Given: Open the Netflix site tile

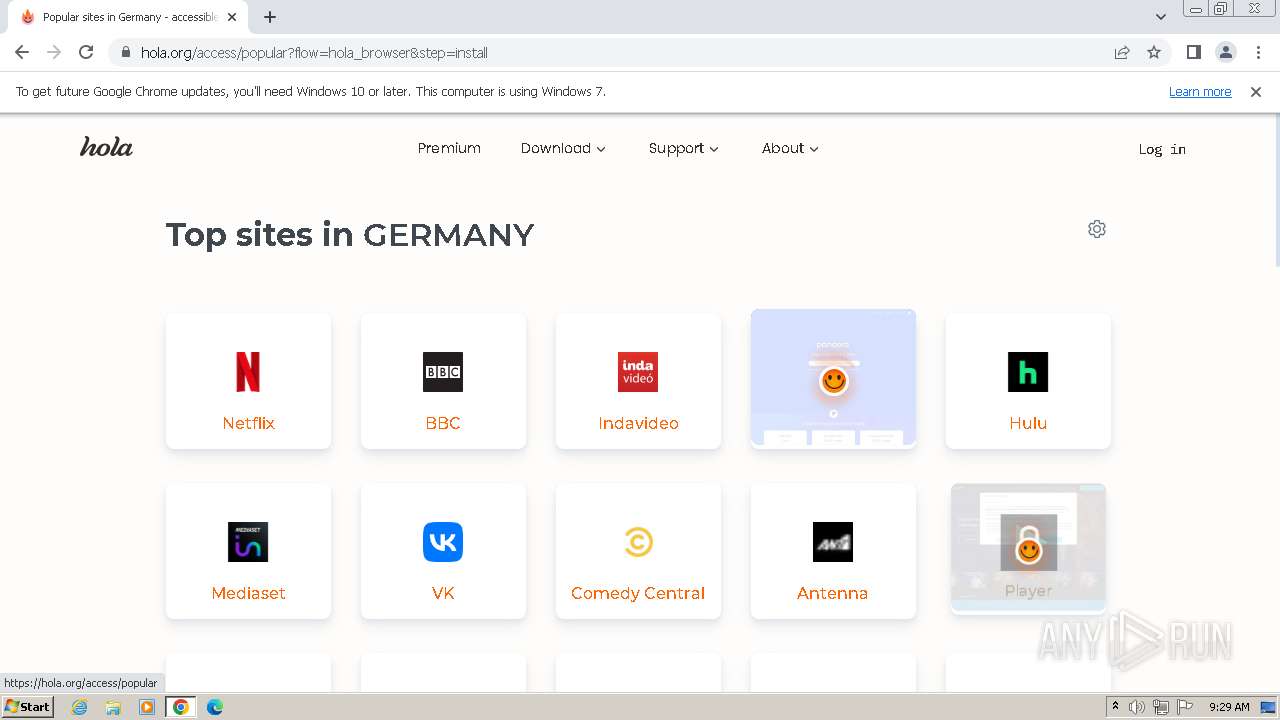Looking at the screenshot, I should point(248,381).
